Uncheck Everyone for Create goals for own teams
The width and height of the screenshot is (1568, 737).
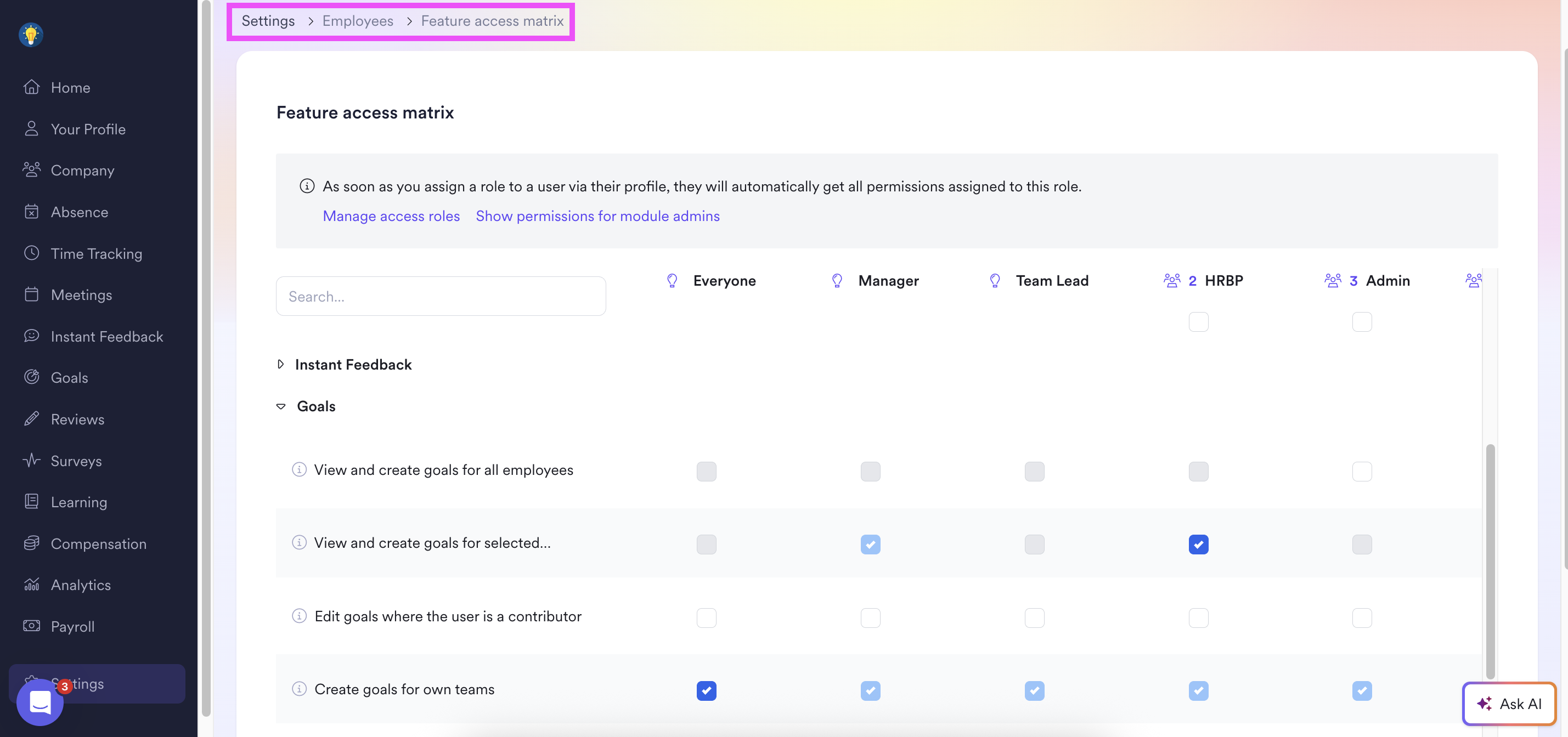pyautogui.click(x=706, y=690)
